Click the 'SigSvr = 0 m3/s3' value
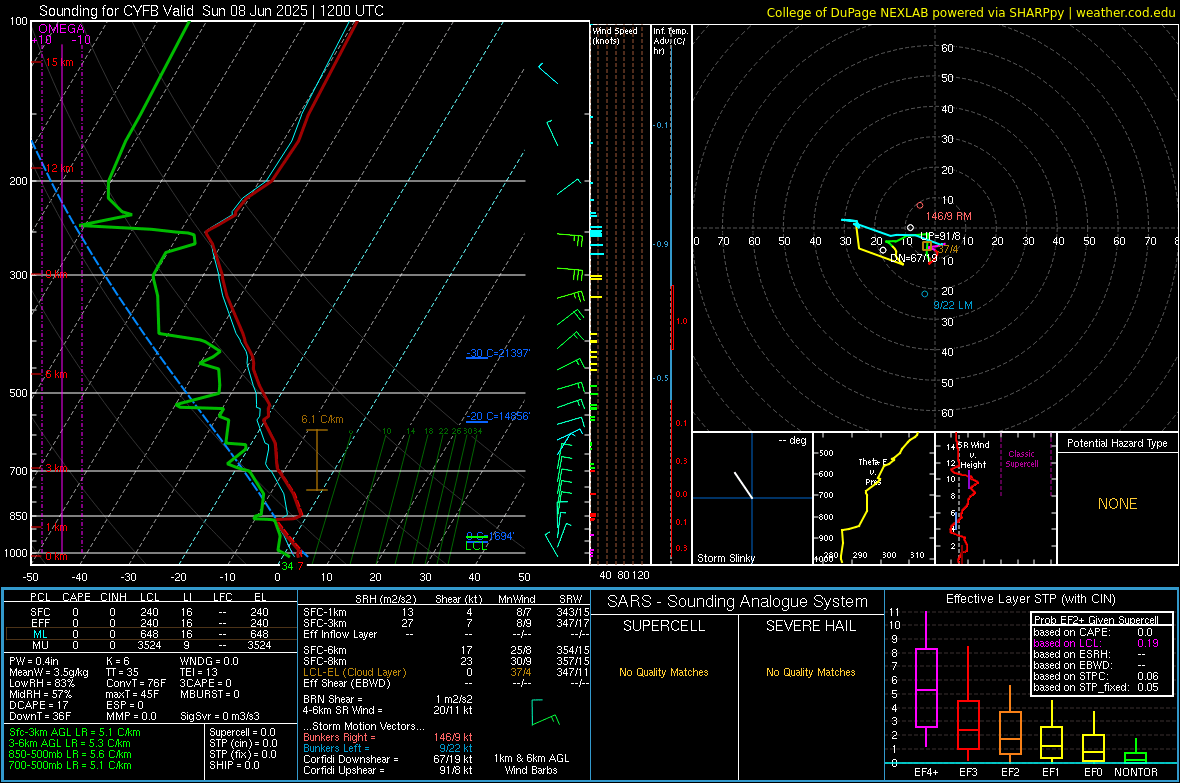 coord(220,716)
